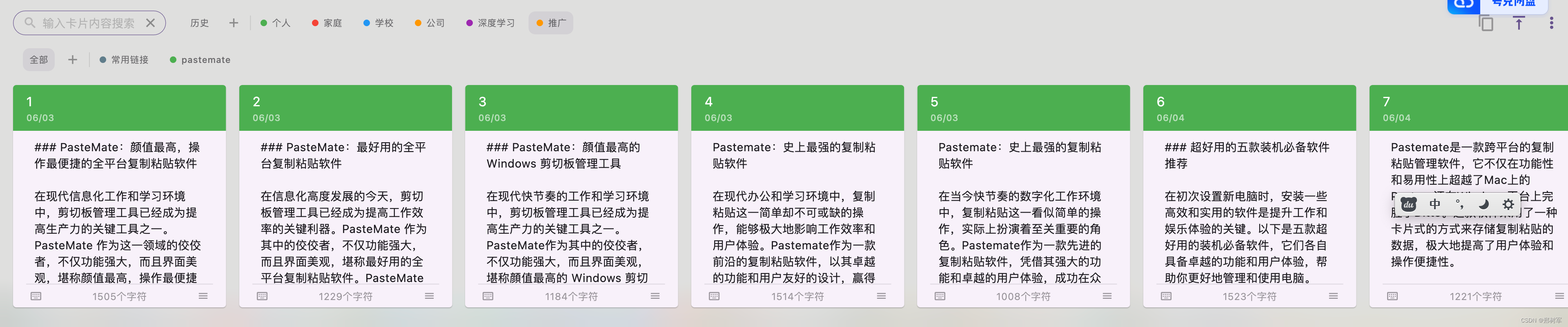Screen dimensions: 1568x327
Task: Click the 1229个字符 count on card 2
Action: tap(346, 297)
